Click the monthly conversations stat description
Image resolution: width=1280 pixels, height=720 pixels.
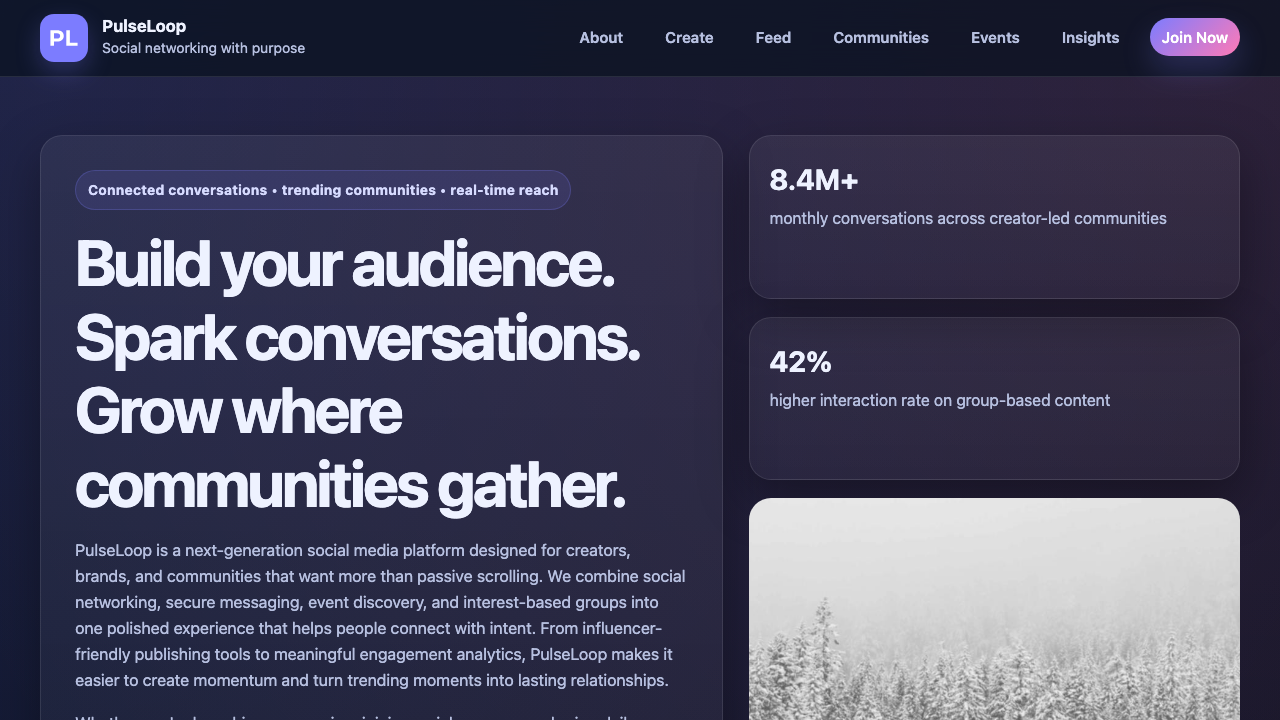968,218
